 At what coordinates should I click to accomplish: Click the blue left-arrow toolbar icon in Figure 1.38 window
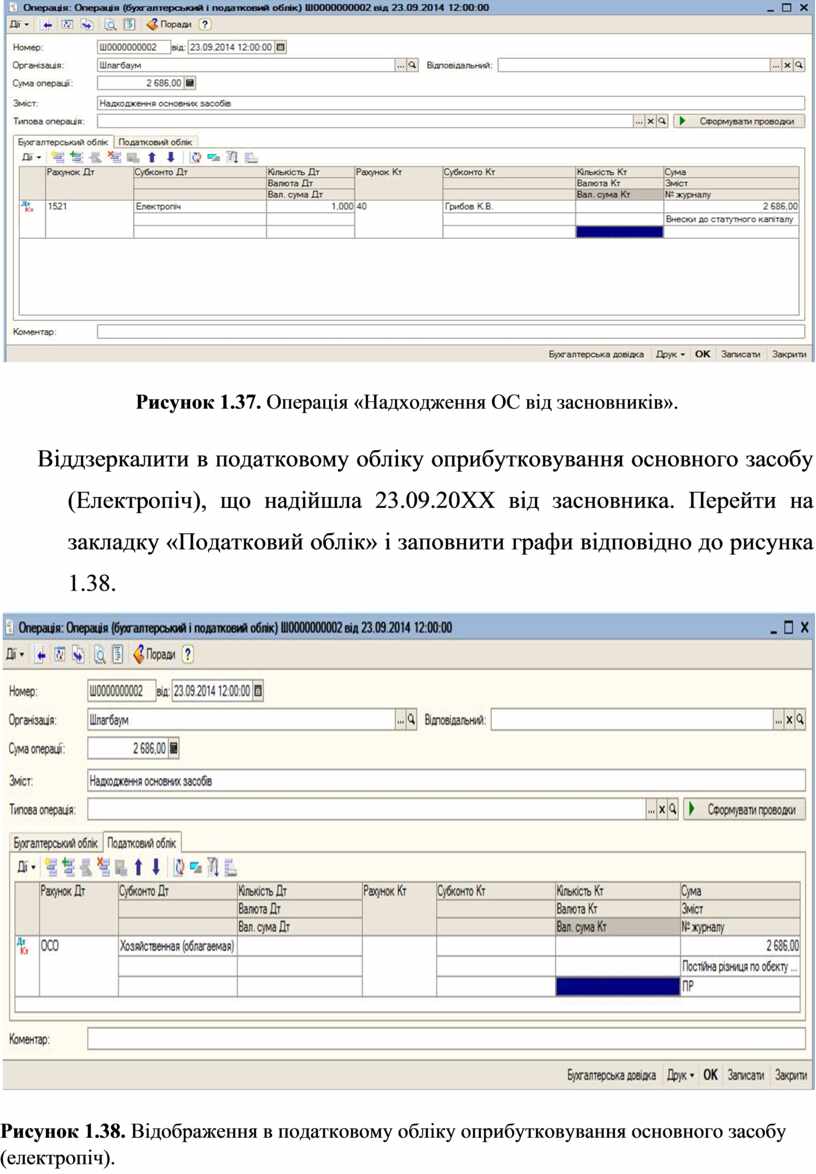(41, 655)
